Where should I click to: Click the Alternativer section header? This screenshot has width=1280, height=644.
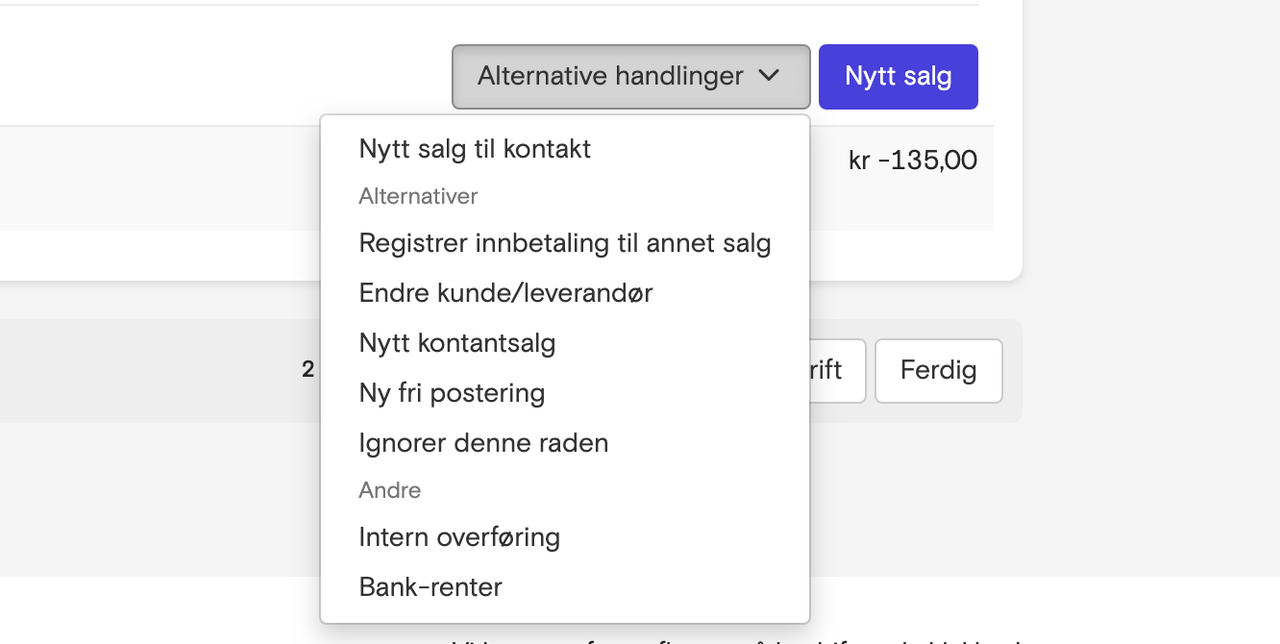coord(418,196)
